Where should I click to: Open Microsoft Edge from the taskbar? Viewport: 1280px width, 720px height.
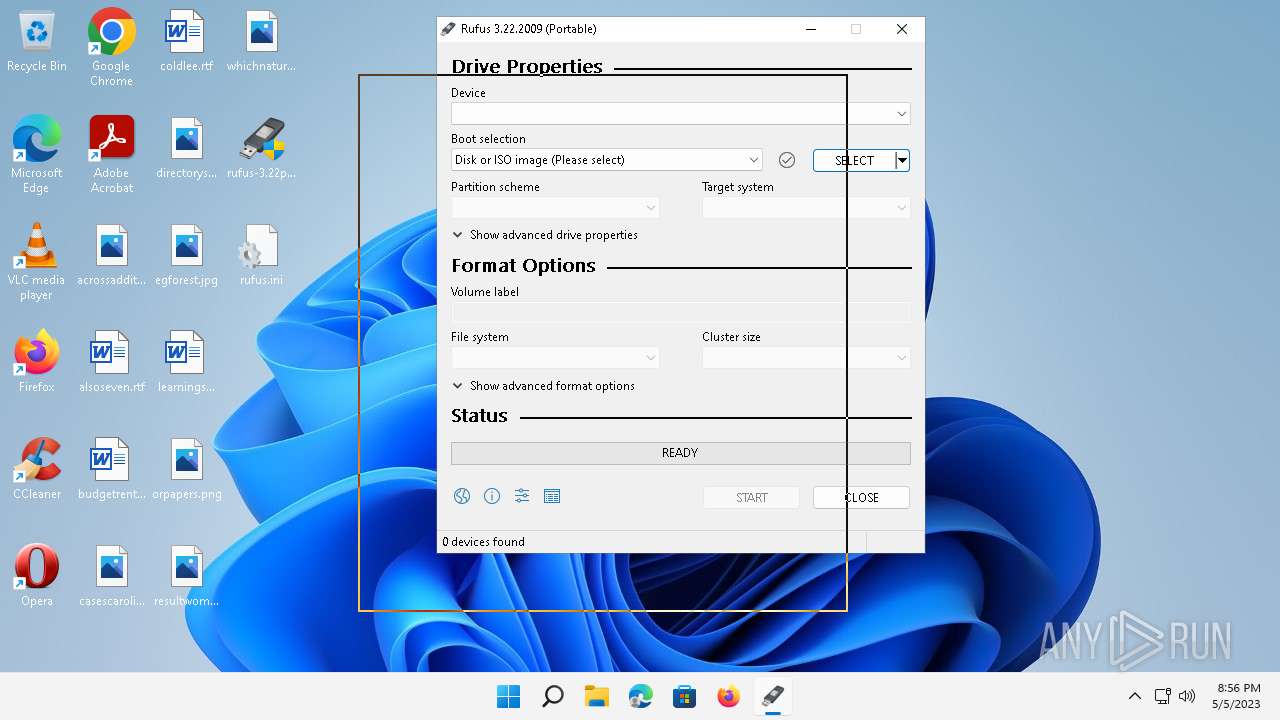tap(640, 696)
